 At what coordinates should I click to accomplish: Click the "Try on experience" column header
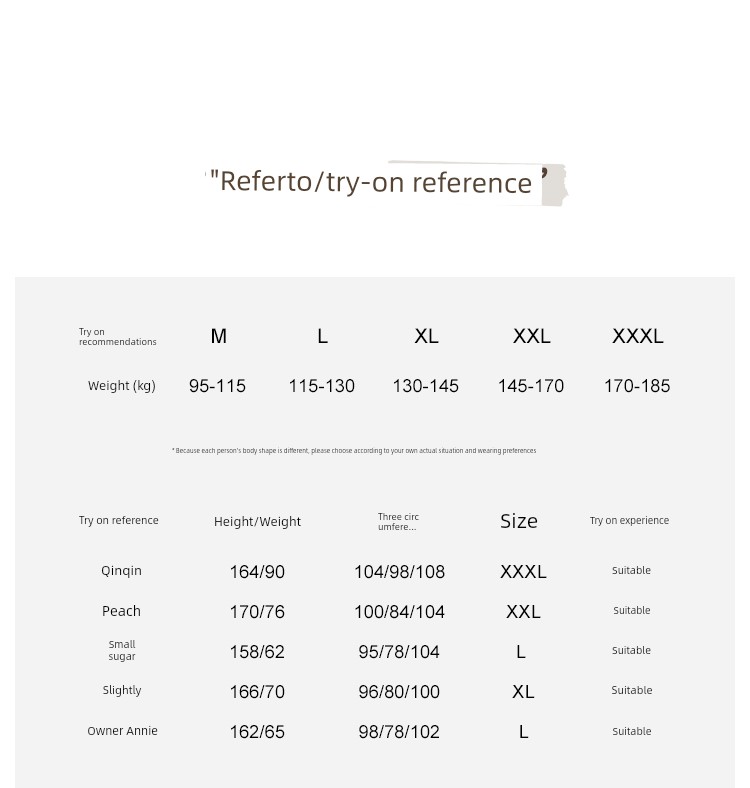[x=629, y=521]
